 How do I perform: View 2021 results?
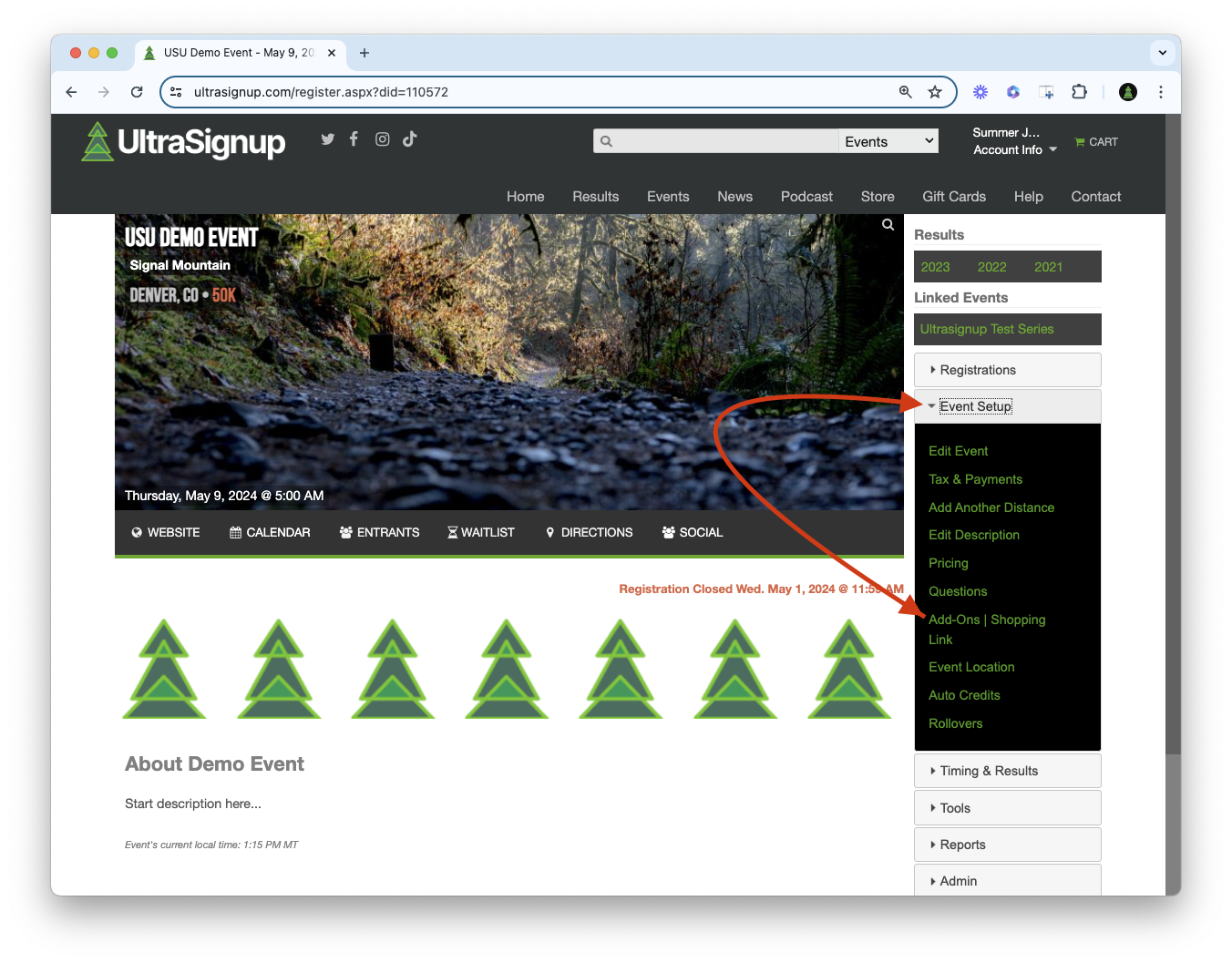point(1049,267)
